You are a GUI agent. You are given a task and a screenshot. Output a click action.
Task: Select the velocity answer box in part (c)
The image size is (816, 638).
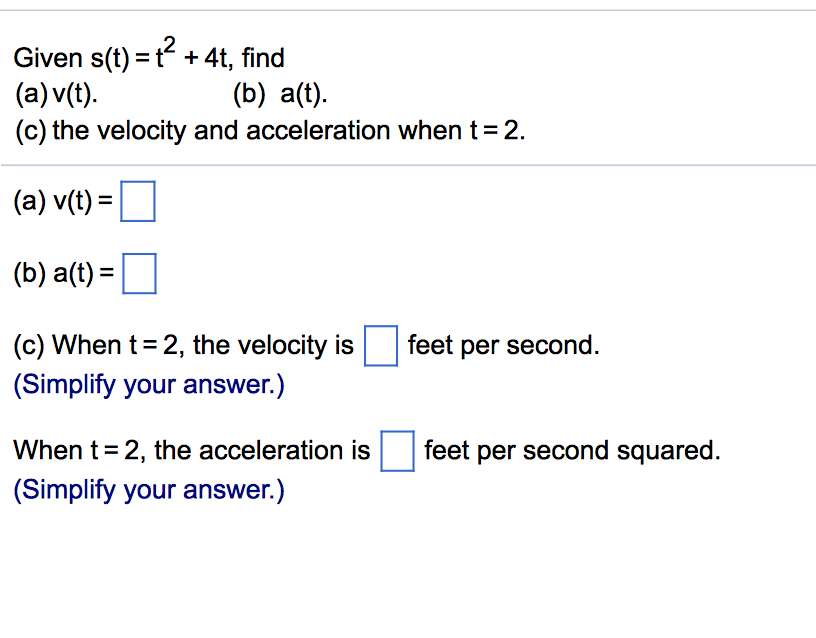pos(380,345)
